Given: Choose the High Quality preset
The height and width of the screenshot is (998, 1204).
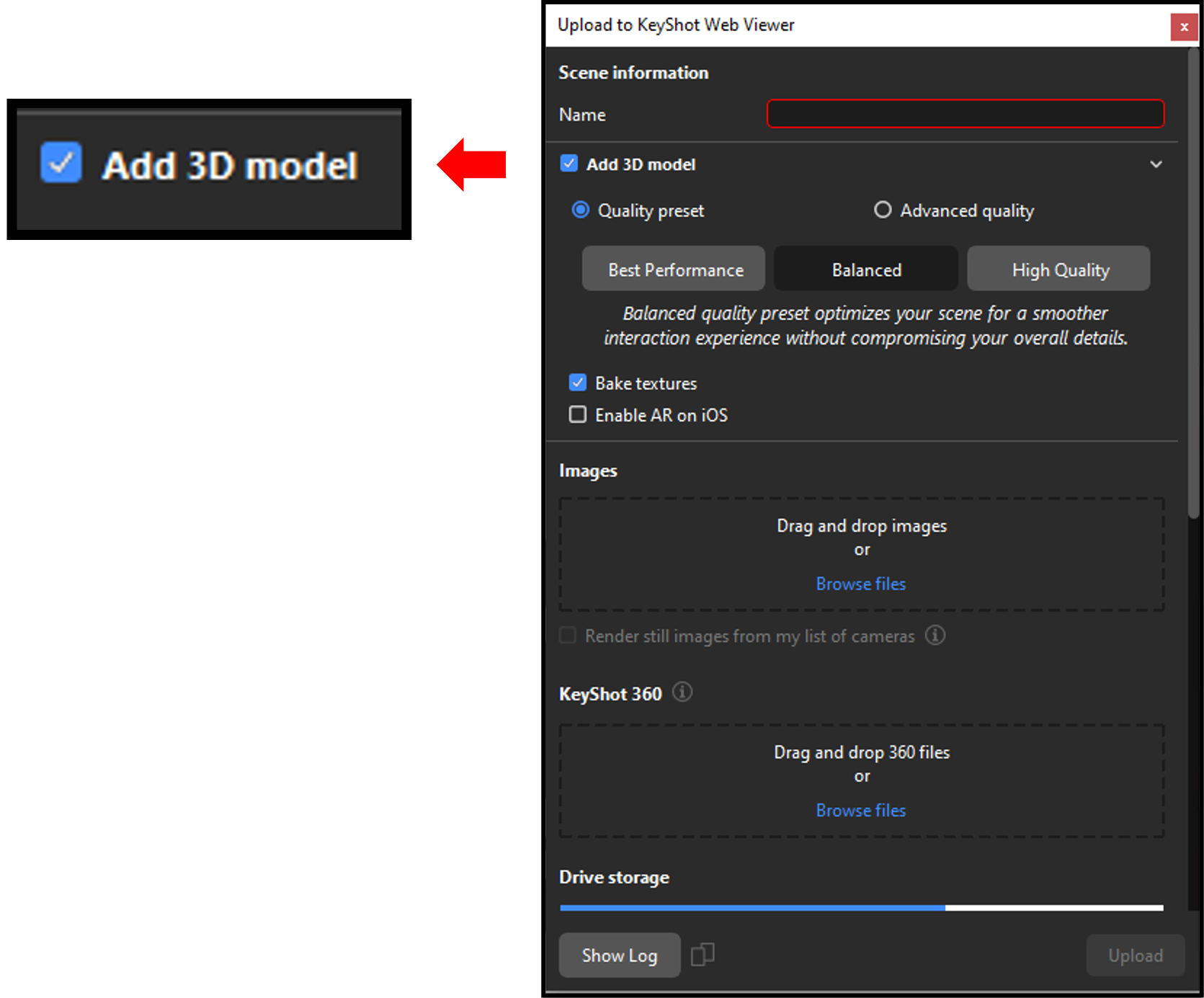Looking at the screenshot, I should 1058,269.
